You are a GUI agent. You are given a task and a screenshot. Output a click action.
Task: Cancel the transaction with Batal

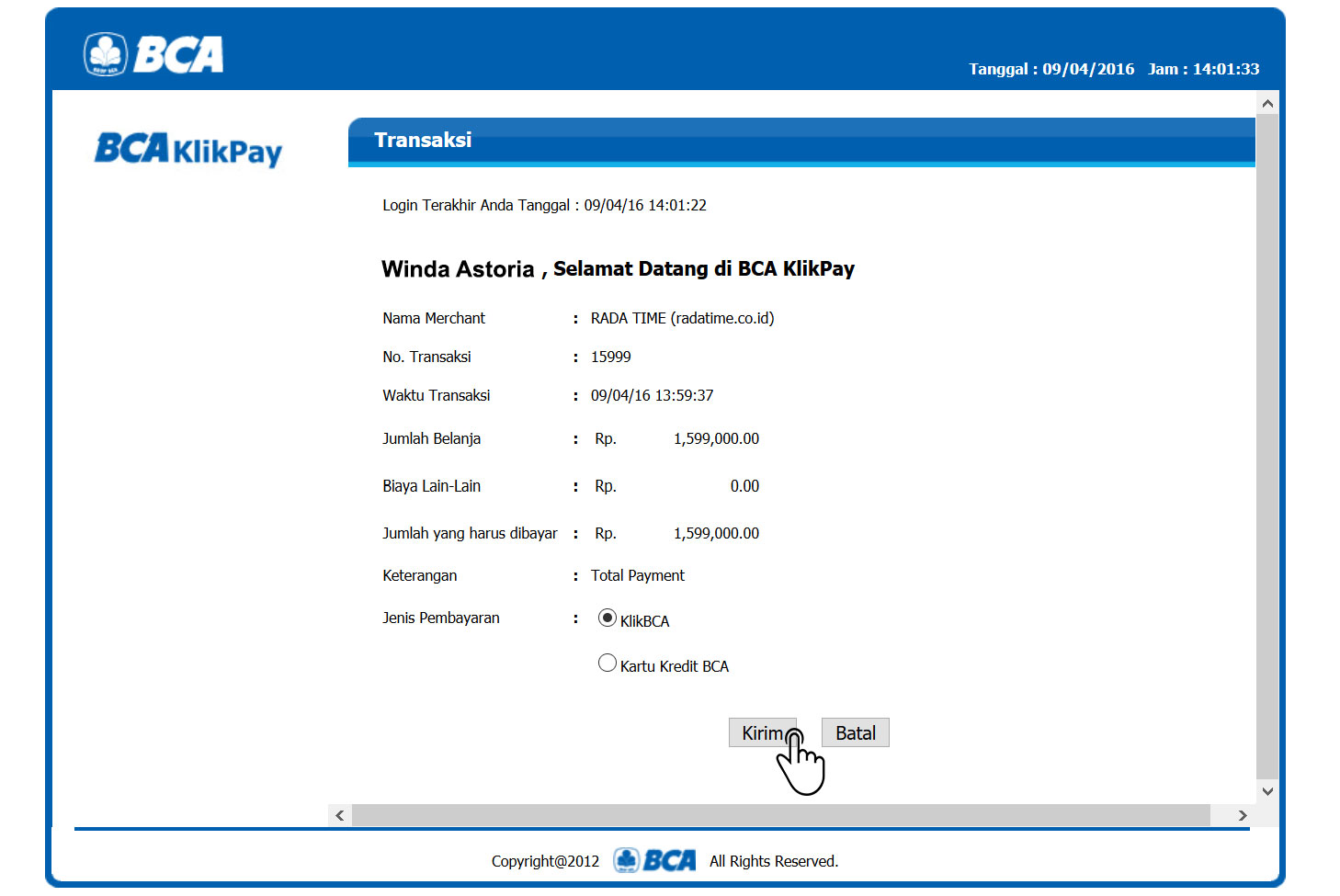click(855, 732)
